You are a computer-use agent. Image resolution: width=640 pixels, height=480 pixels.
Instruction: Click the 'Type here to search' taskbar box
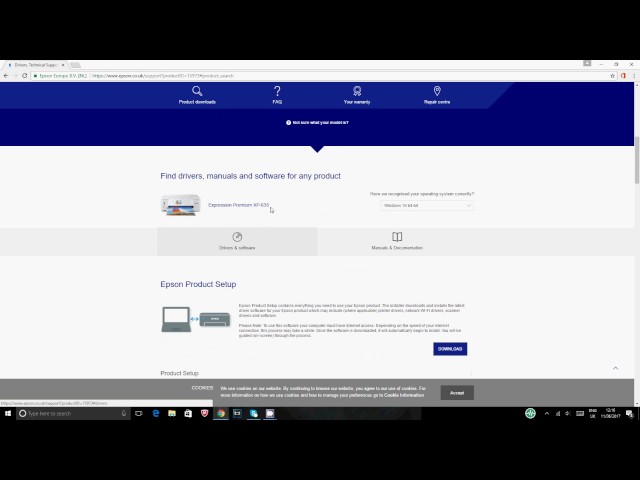73,413
